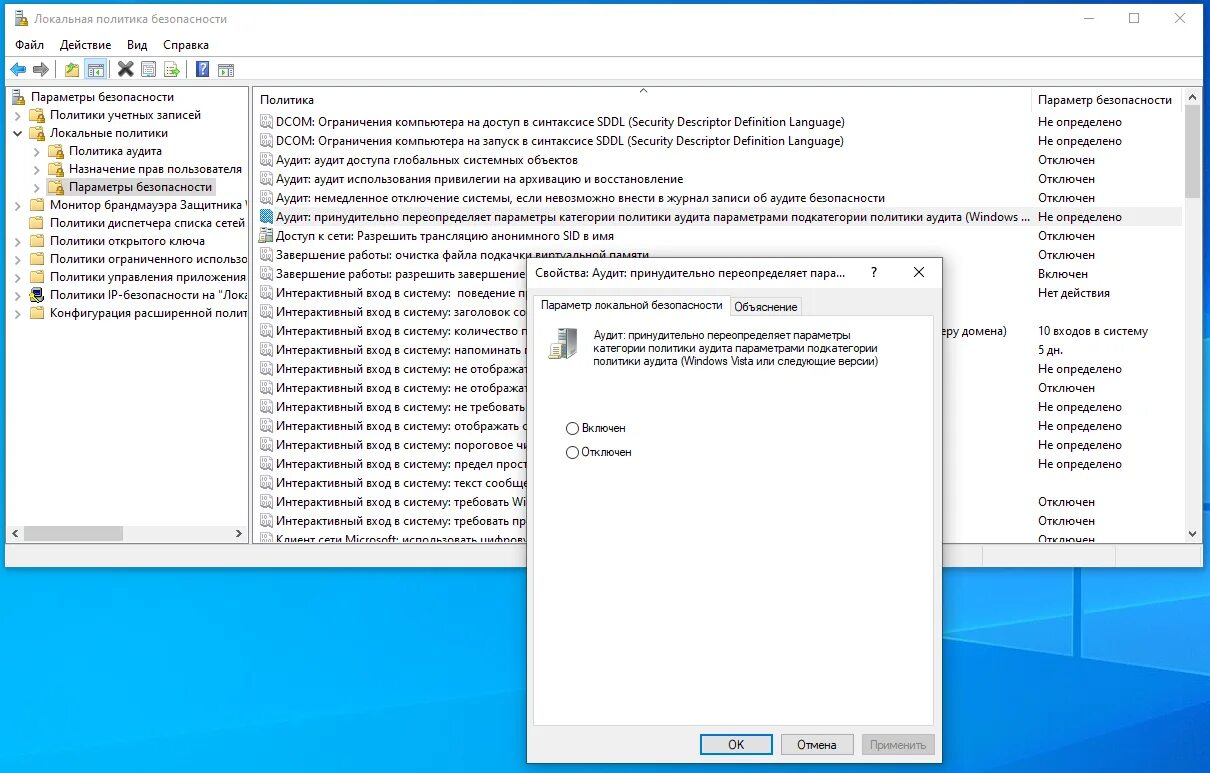Click the 'Нет действия' security setting value
The width and height of the screenshot is (1210, 773).
[1073, 293]
